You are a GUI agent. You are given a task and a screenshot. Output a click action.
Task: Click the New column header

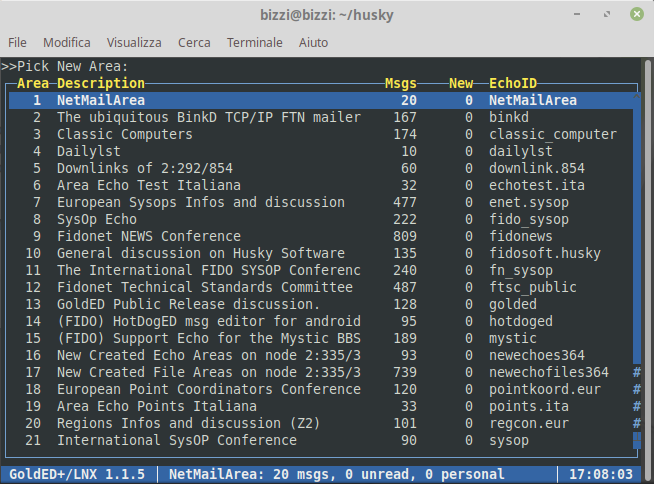click(461, 83)
